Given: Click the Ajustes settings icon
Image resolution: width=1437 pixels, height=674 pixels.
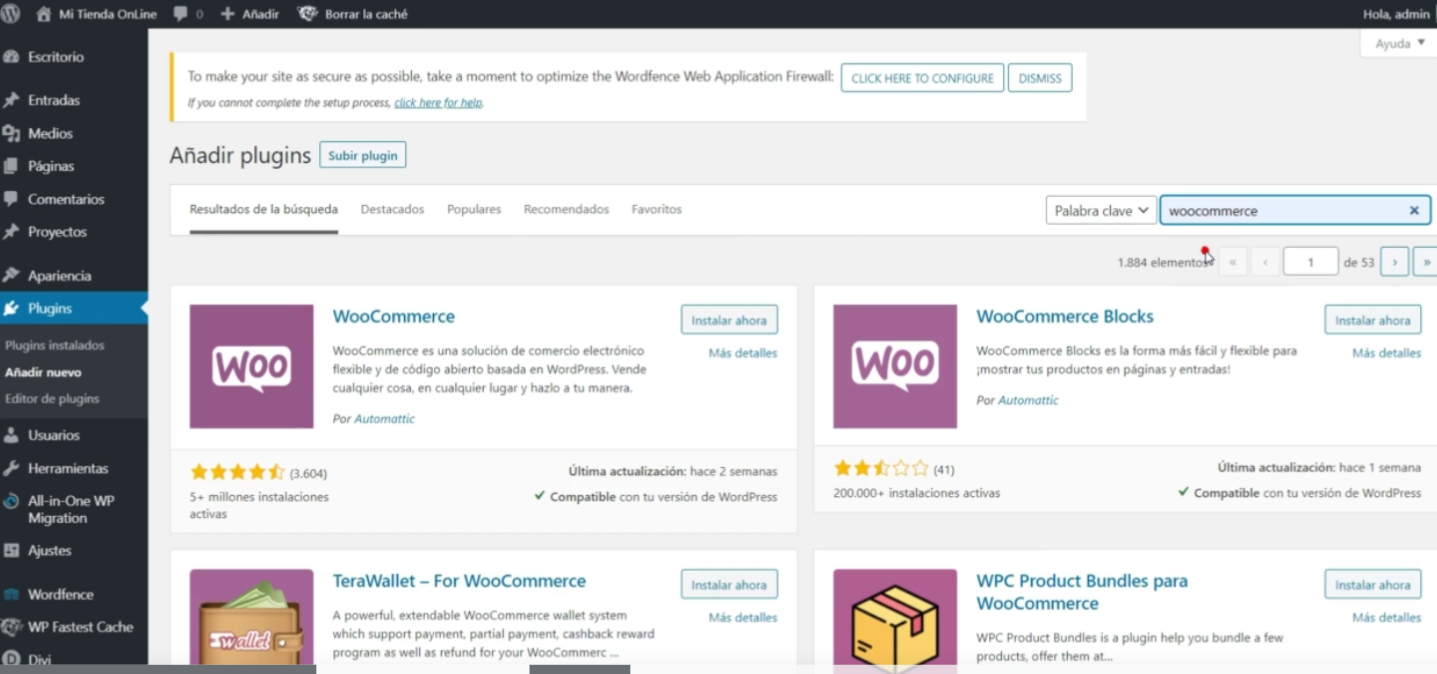Looking at the screenshot, I should tap(12, 550).
